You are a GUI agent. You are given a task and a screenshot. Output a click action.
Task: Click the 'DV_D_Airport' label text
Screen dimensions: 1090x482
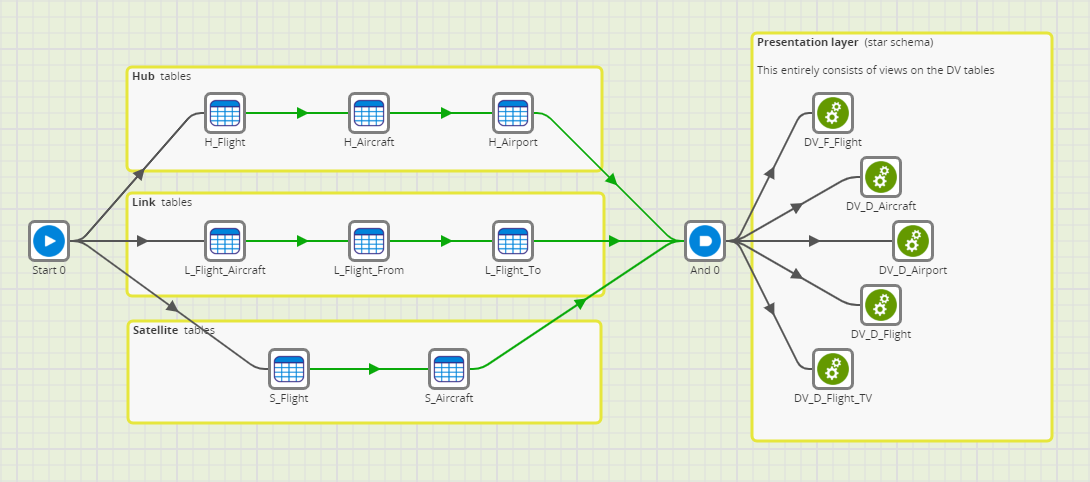tap(913, 270)
